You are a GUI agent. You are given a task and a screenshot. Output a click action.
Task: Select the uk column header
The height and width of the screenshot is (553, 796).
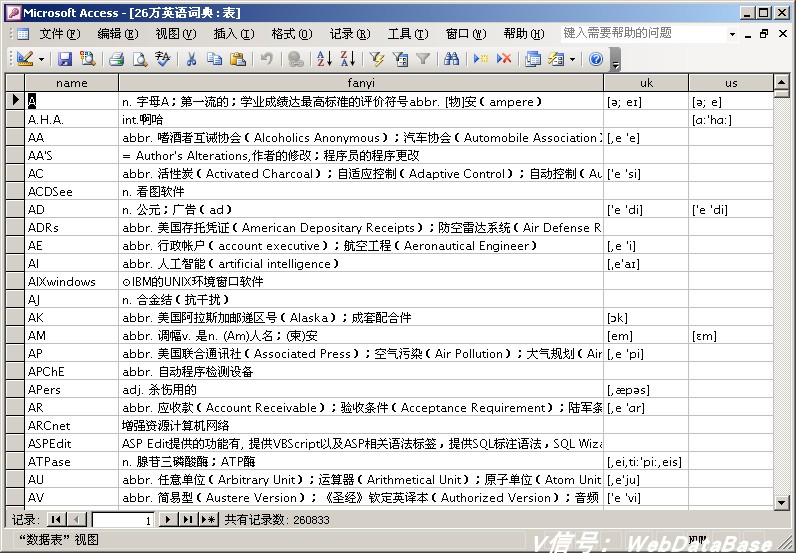point(646,83)
